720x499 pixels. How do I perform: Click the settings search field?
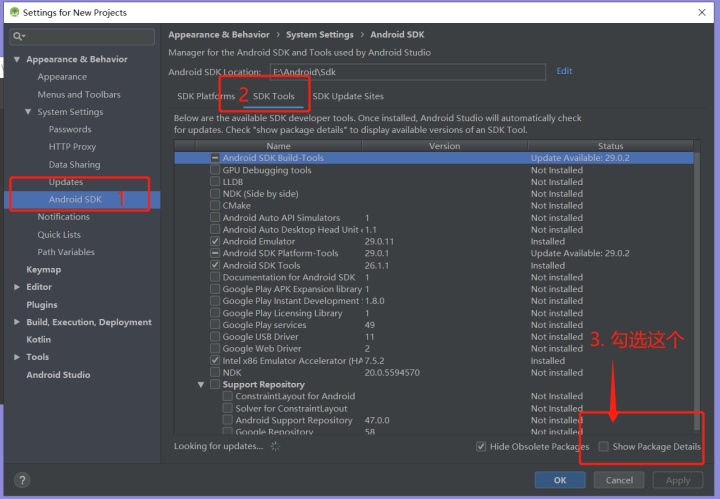pyautogui.click(x=82, y=36)
